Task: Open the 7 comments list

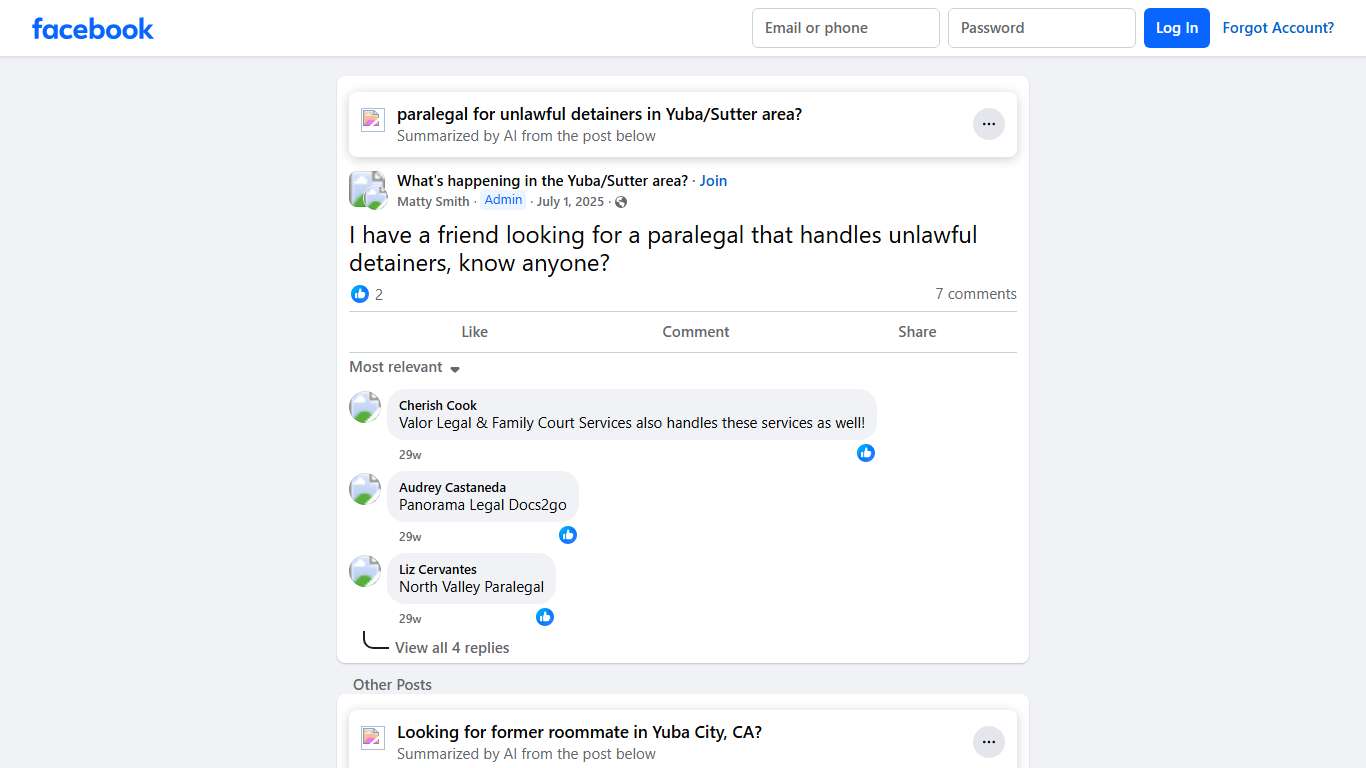Action: point(975,294)
